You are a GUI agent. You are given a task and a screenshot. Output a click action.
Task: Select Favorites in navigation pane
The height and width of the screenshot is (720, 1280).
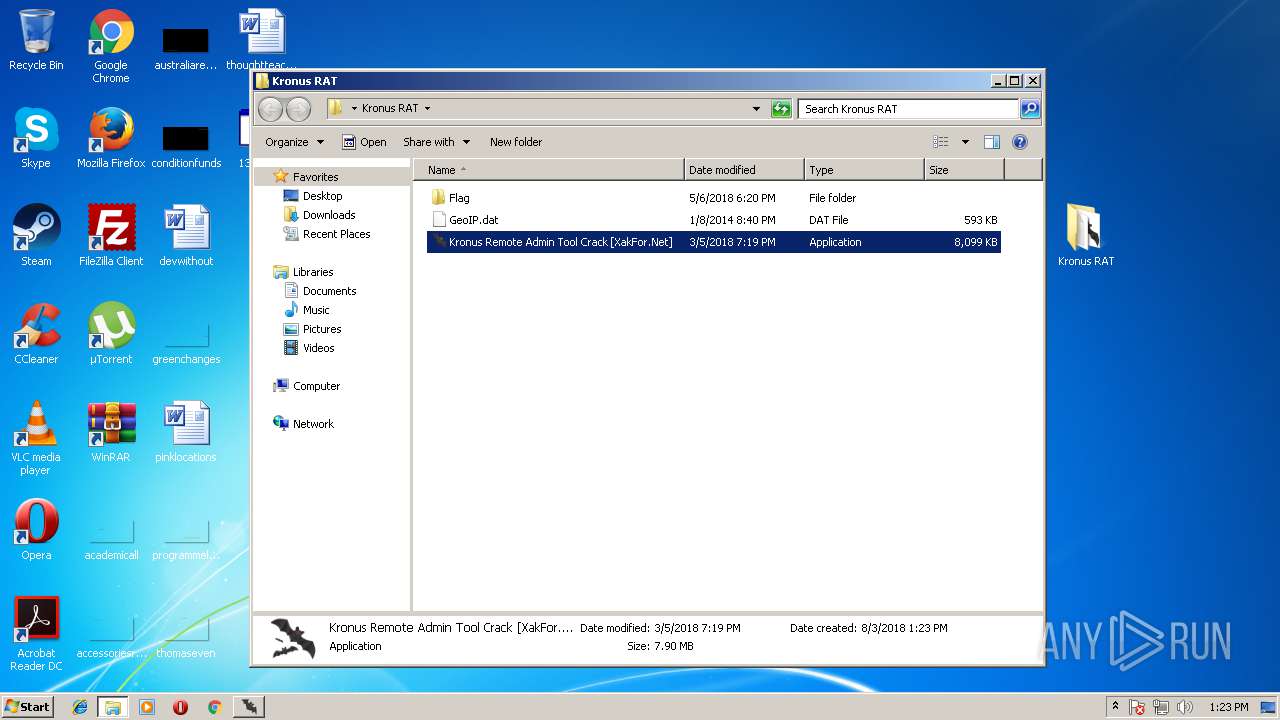(x=315, y=177)
